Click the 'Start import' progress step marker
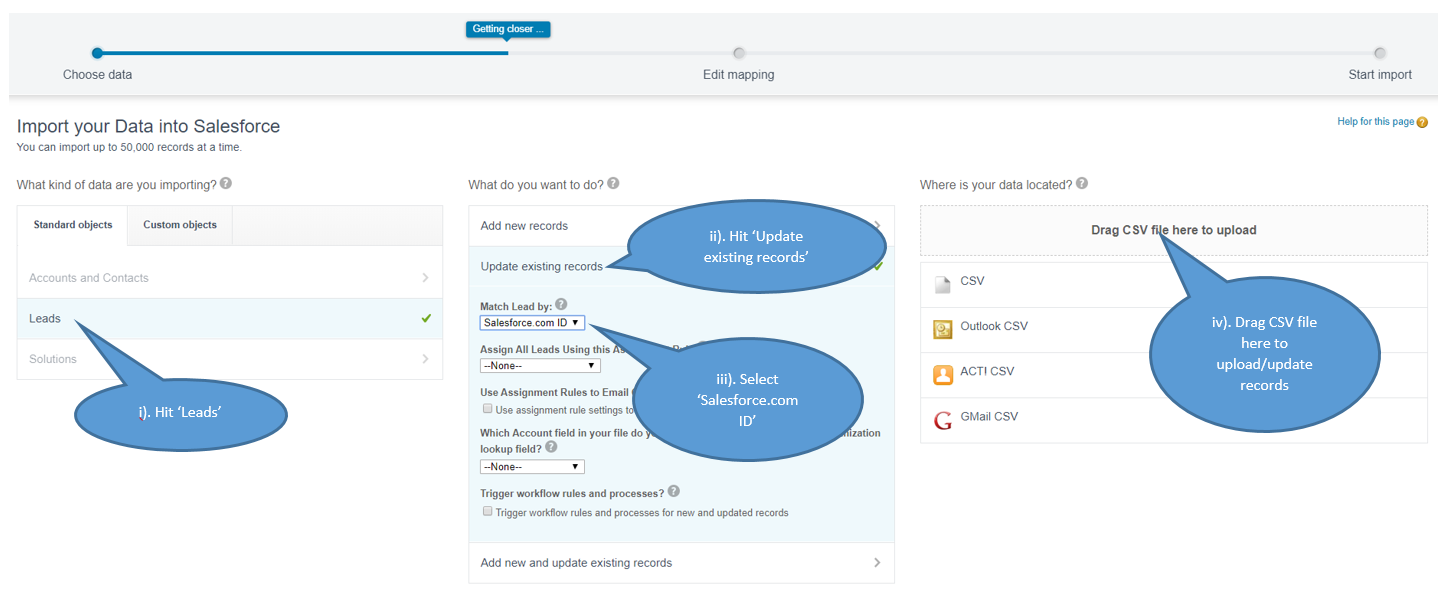Screen dimensions: 1444x589 [x=1380, y=53]
